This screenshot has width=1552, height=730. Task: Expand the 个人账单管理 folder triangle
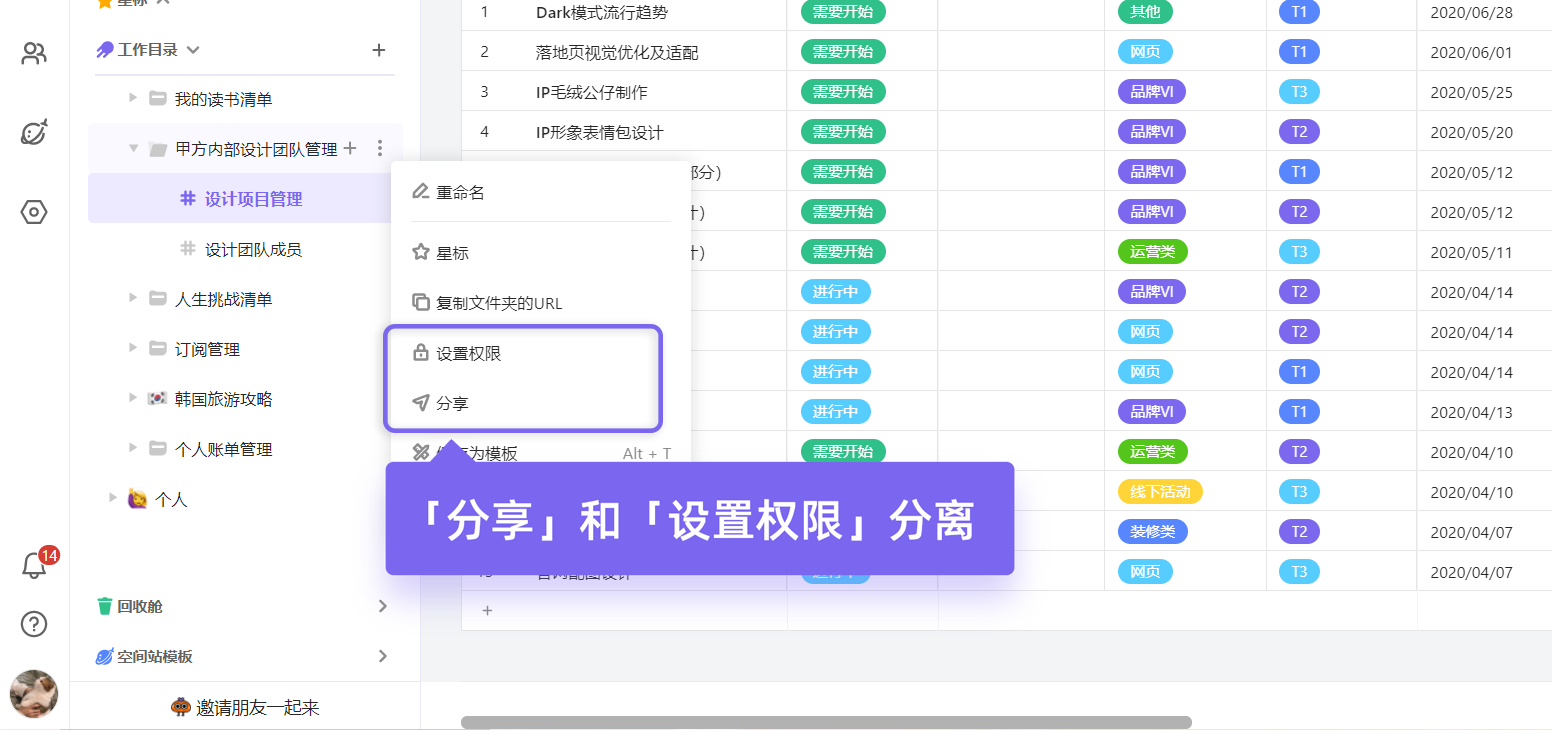(133, 448)
